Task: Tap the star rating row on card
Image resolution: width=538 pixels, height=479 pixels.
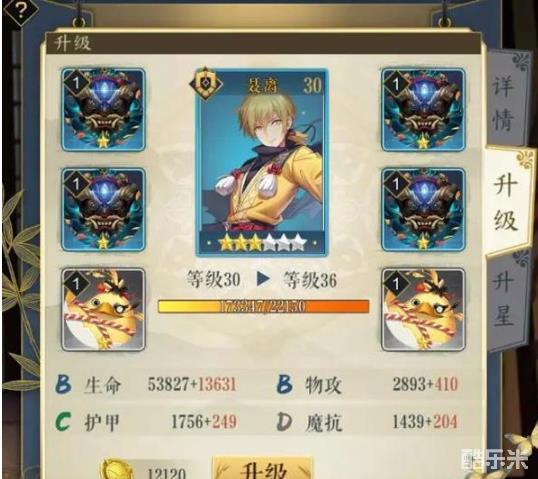Action: pyautogui.click(x=262, y=242)
